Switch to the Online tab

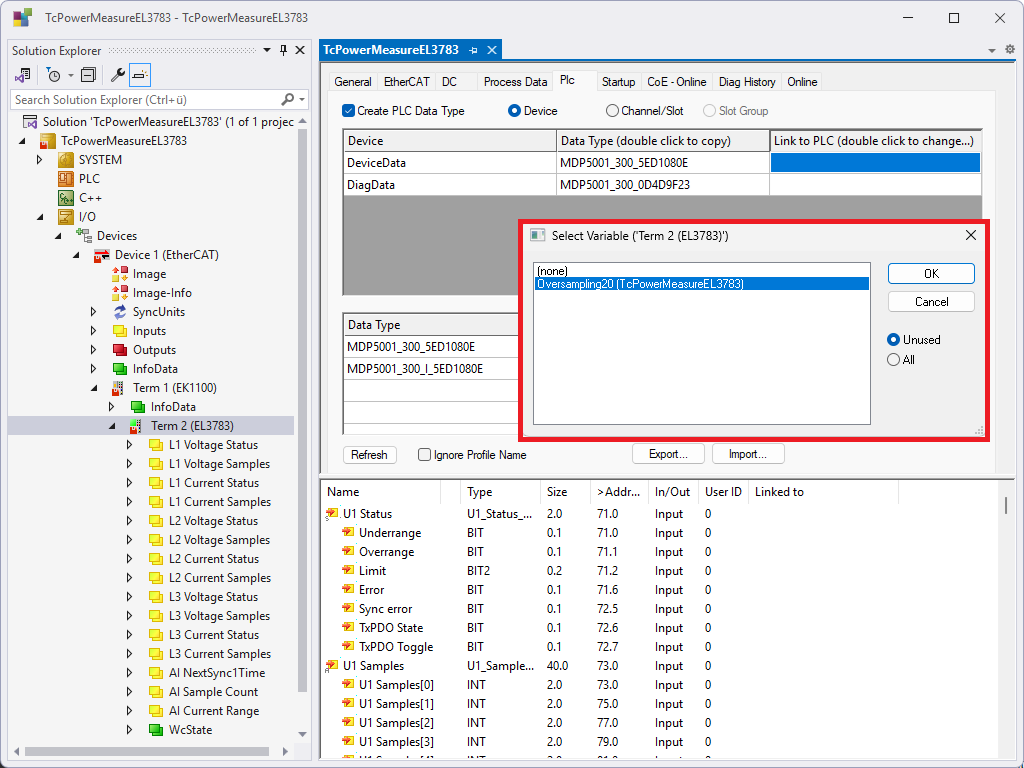(x=802, y=82)
